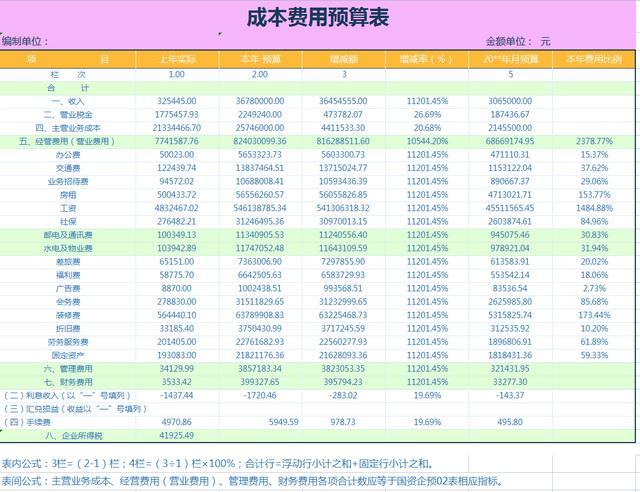Select the 福利费 row label
The width and height of the screenshot is (640, 492).
(x=68, y=276)
